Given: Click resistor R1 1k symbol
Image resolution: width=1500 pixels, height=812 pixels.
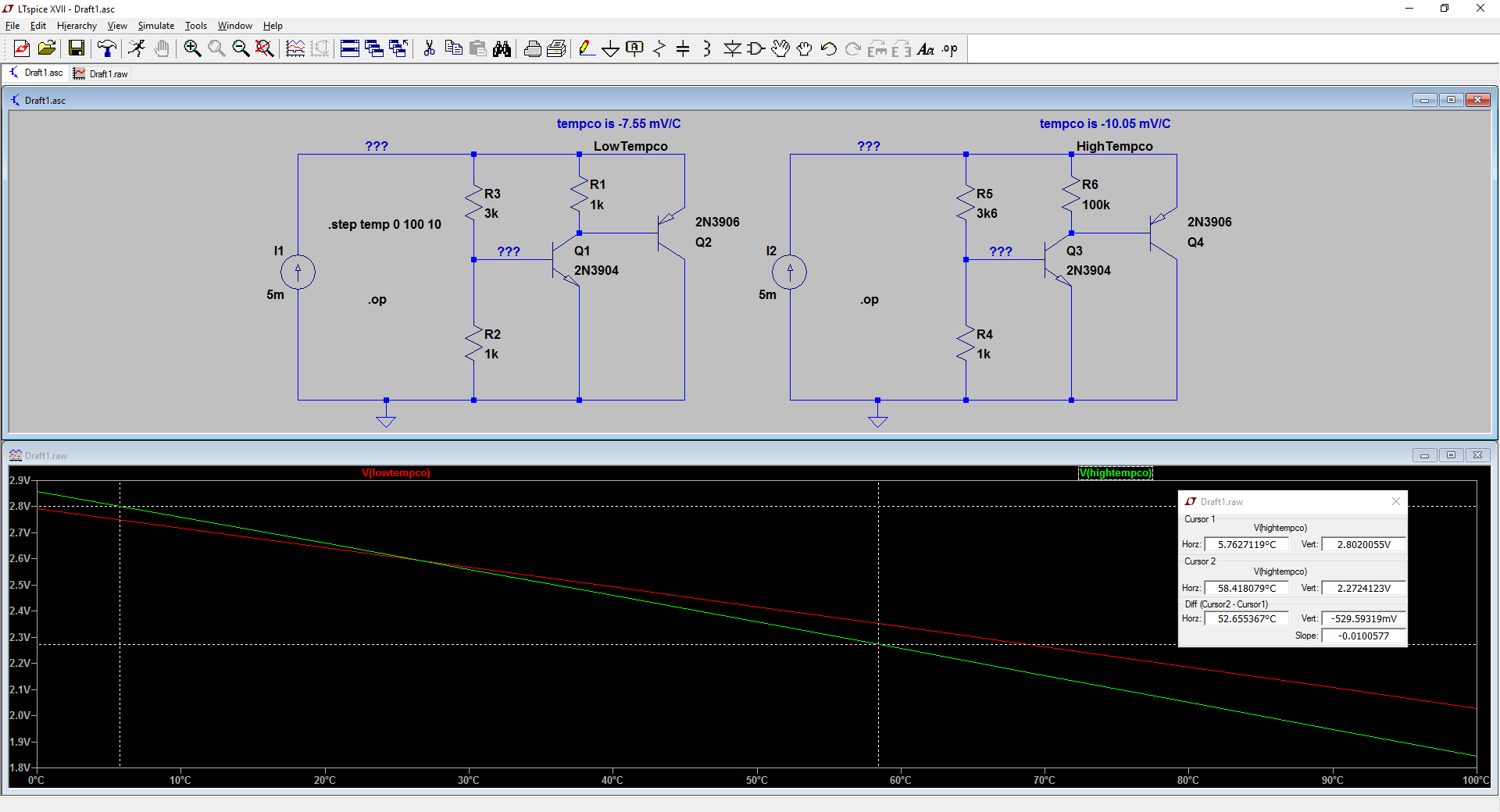Looking at the screenshot, I should point(579,194).
